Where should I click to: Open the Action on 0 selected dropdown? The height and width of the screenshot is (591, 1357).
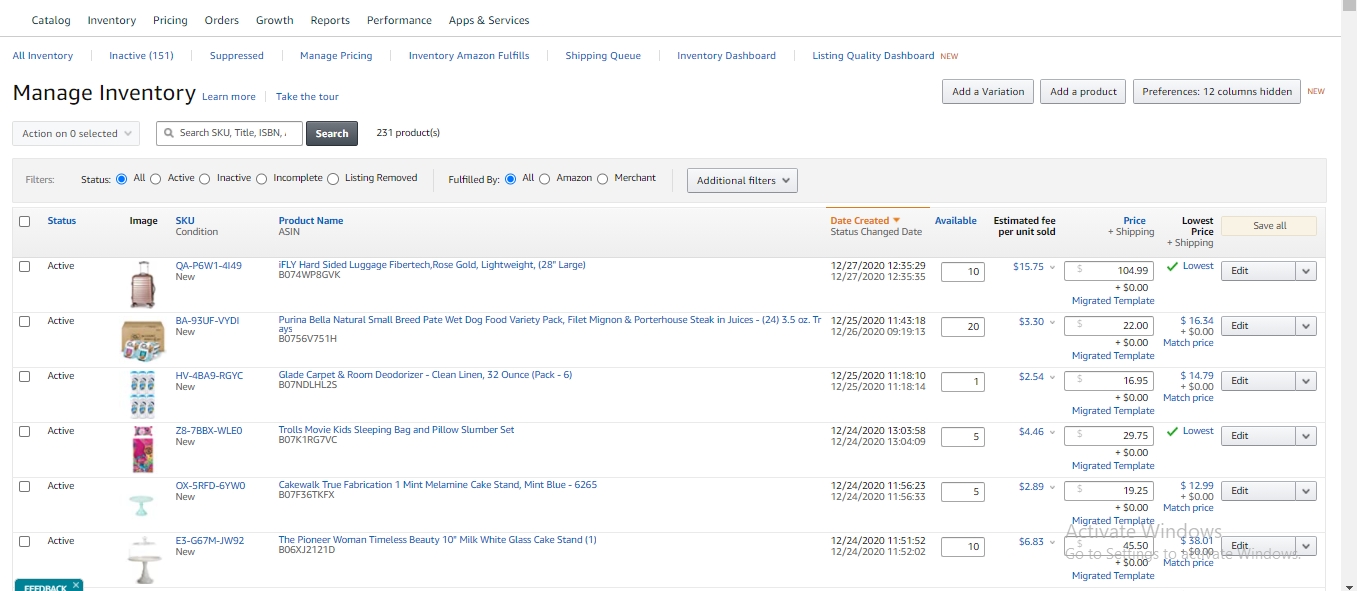pyautogui.click(x=79, y=134)
